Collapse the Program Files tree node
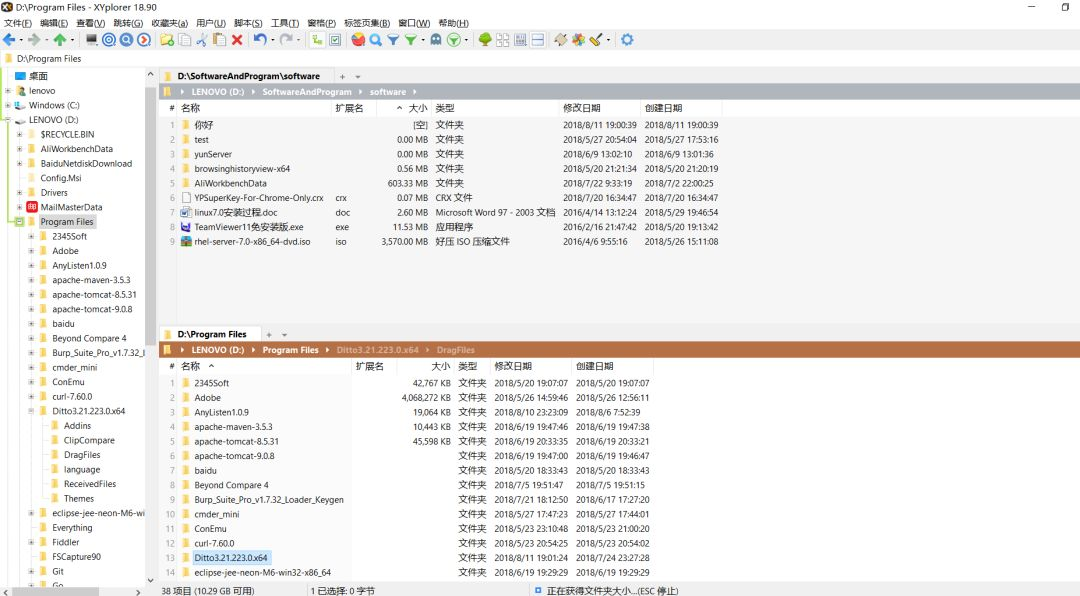The height and width of the screenshot is (596, 1080). tap(19, 222)
